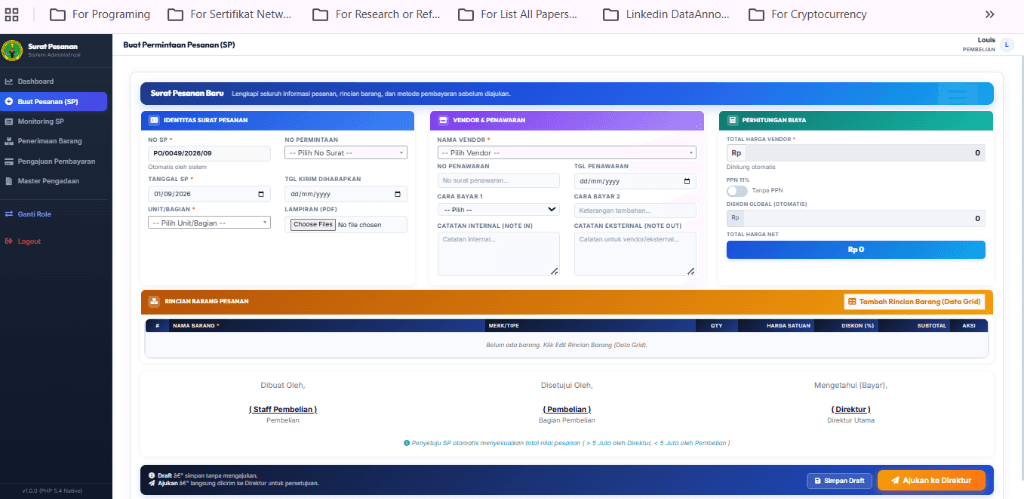This screenshot has height=499, width=1024.
Task: Open the apps grid icon in bookmarks bar
Action: pyautogui.click(x=12, y=14)
